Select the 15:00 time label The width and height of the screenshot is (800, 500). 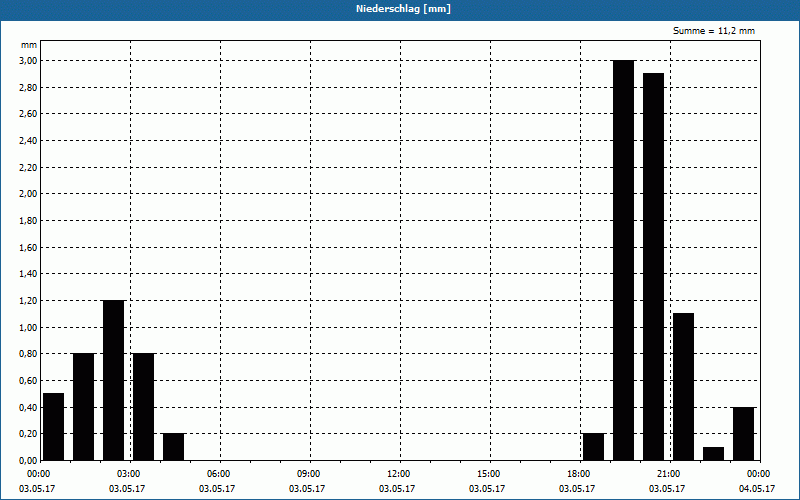tap(490, 474)
